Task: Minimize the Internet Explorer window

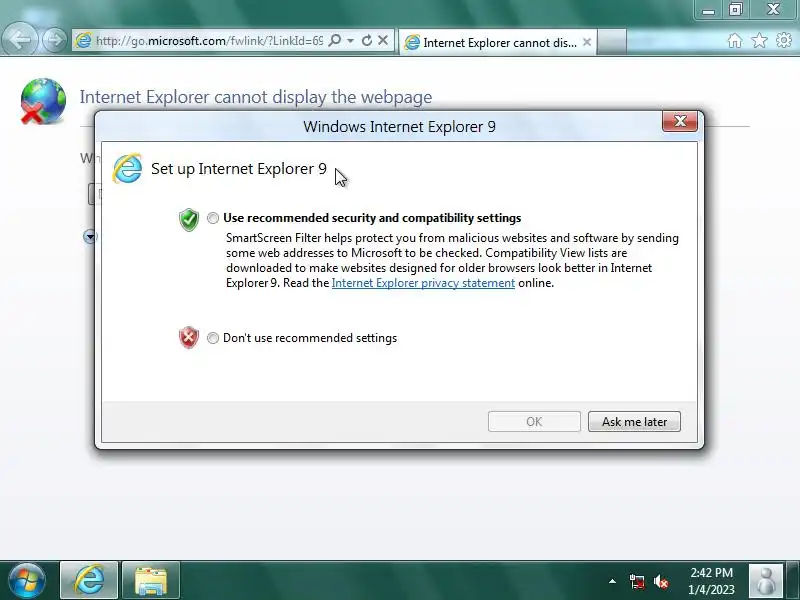Action: [x=708, y=10]
